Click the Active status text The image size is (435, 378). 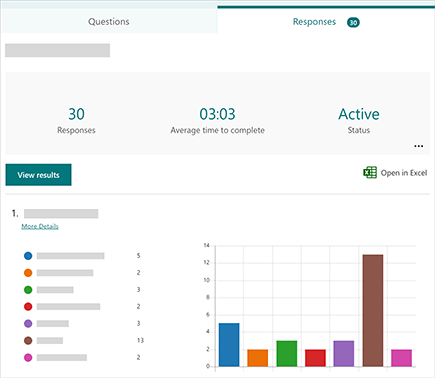point(359,114)
